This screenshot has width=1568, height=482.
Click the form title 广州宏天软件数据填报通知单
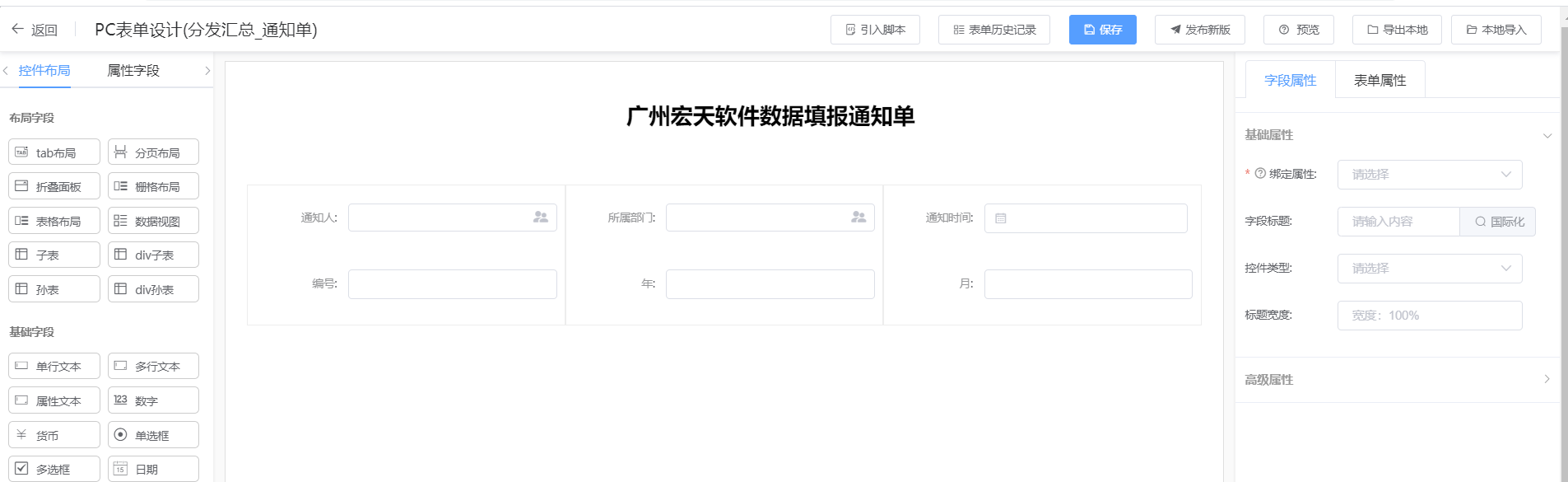point(770,116)
